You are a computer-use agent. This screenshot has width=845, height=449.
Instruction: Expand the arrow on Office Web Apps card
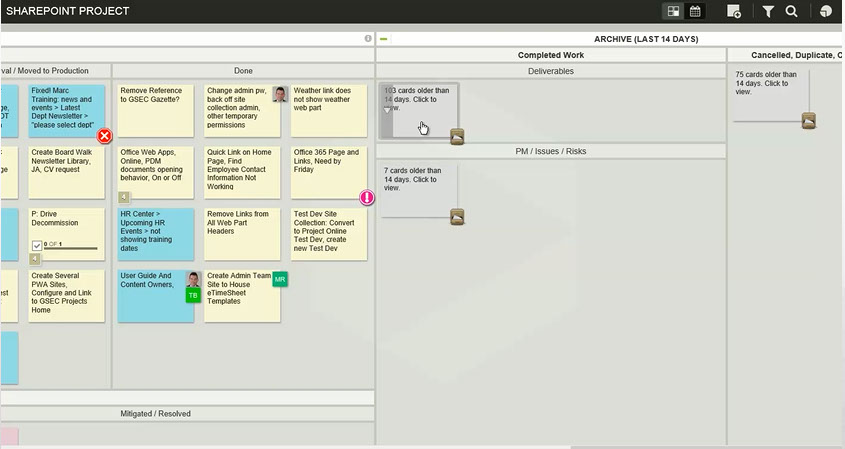point(124,197)
